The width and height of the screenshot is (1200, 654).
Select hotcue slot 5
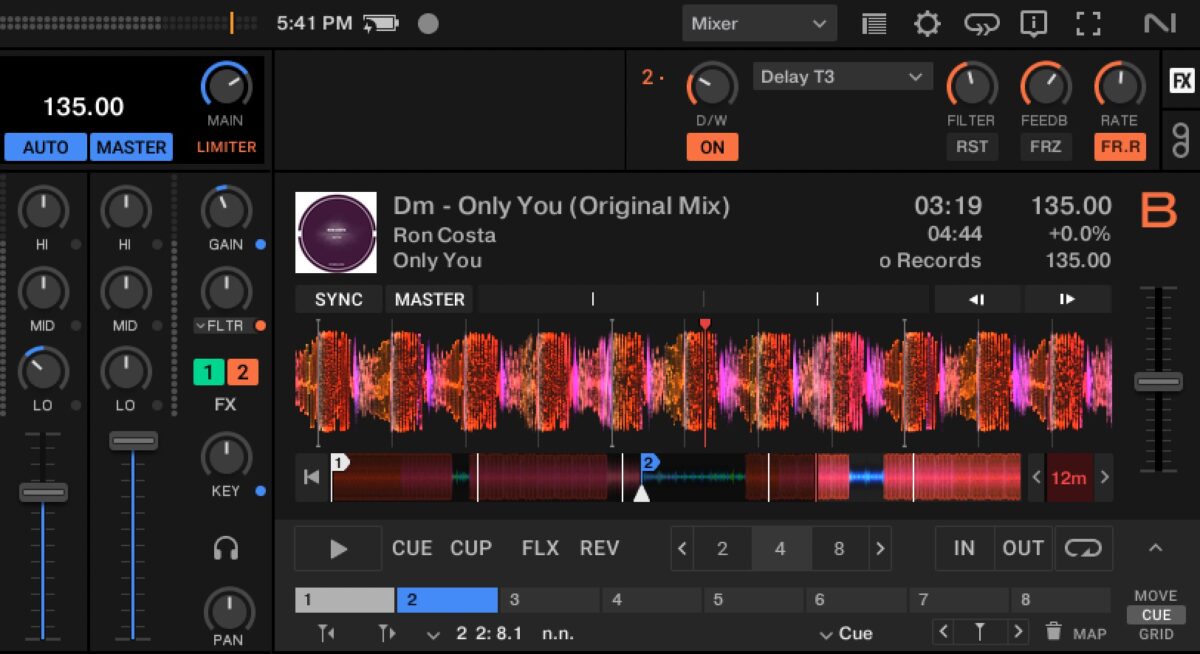point(753,600)
